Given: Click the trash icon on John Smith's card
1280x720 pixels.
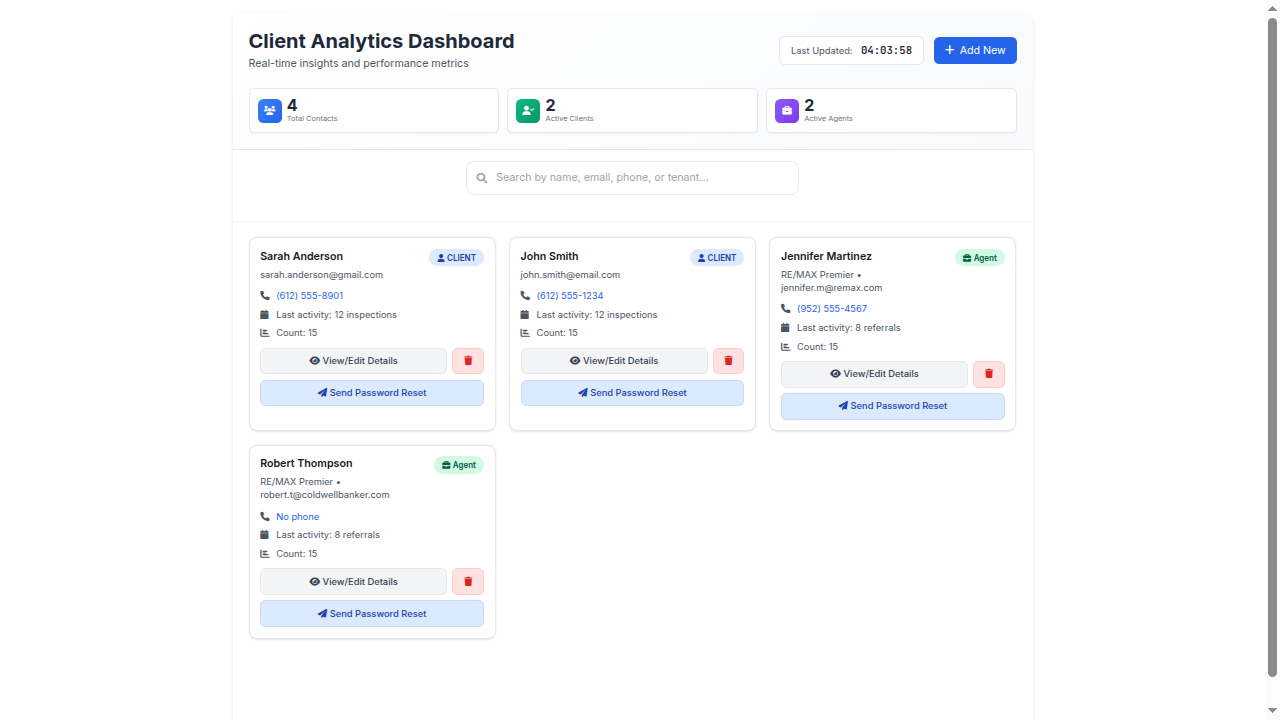Looking at the screenshot, I should 728,360.
